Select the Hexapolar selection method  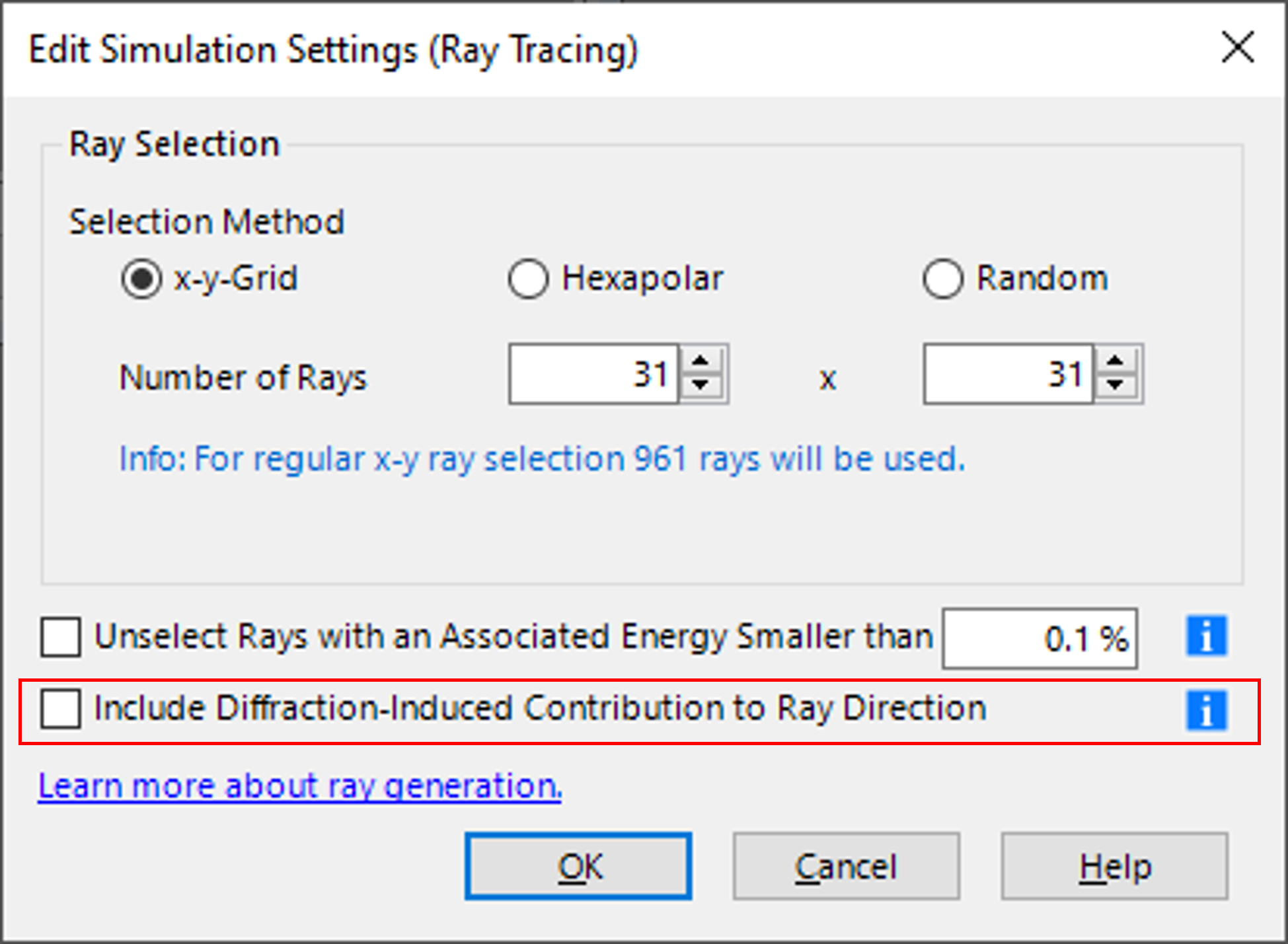528,279
